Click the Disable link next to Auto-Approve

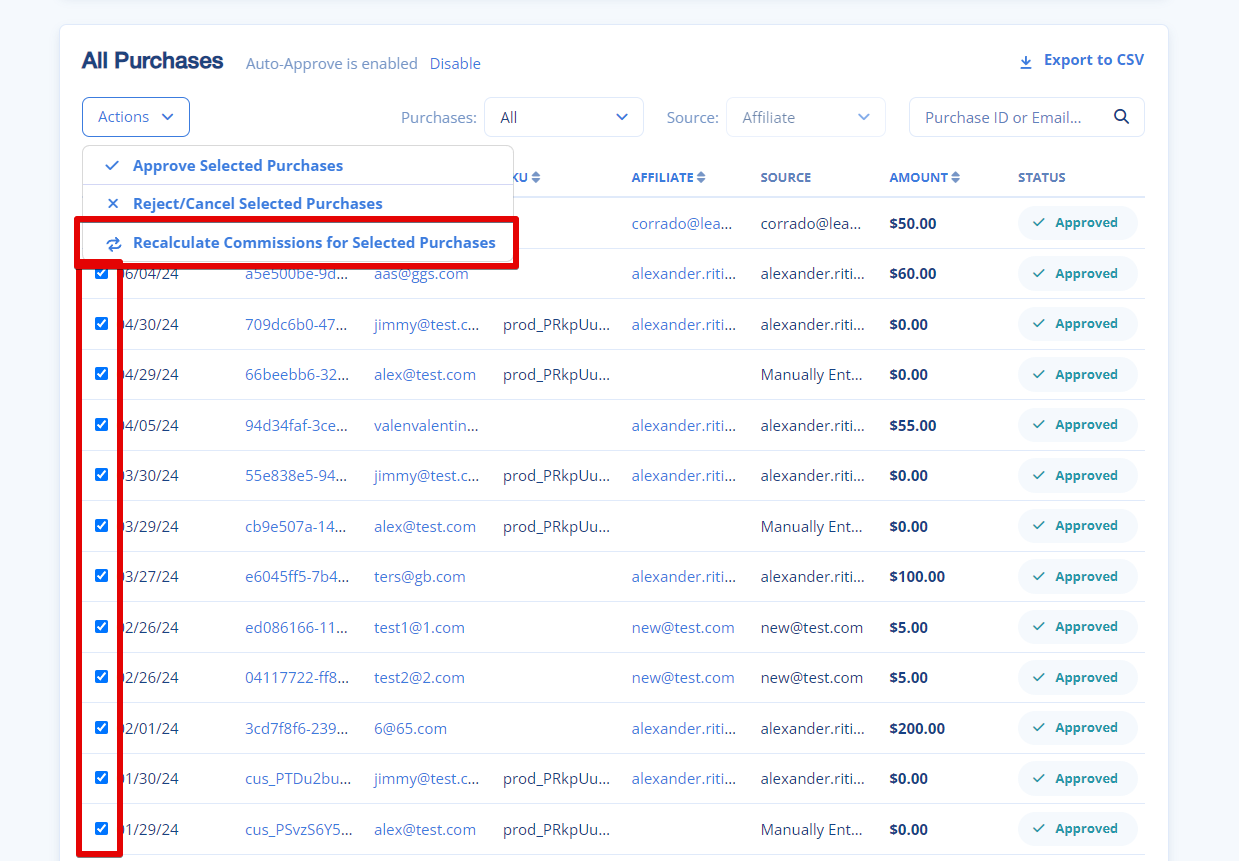click(455, 63)
